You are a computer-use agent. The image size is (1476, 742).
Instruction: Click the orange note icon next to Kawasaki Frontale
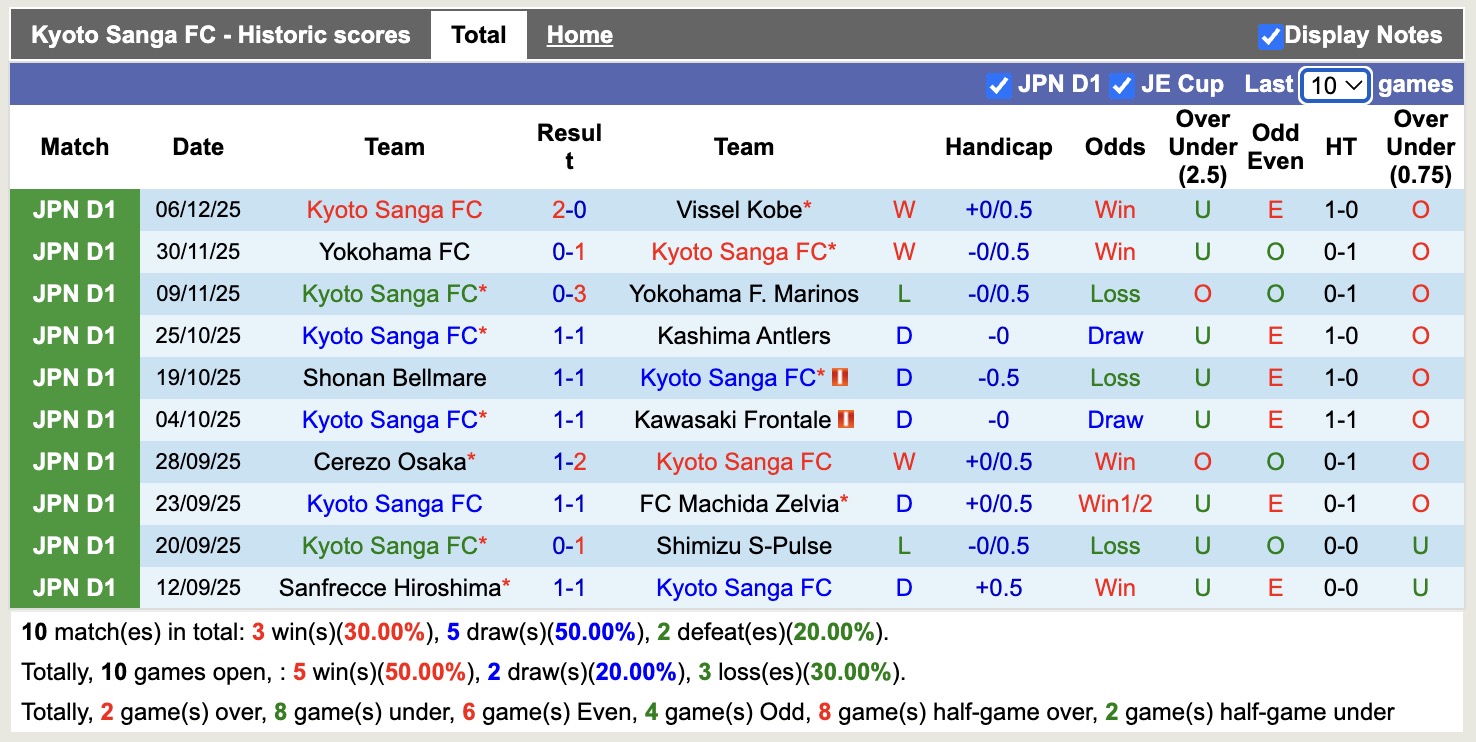click(x=847, y=419)
